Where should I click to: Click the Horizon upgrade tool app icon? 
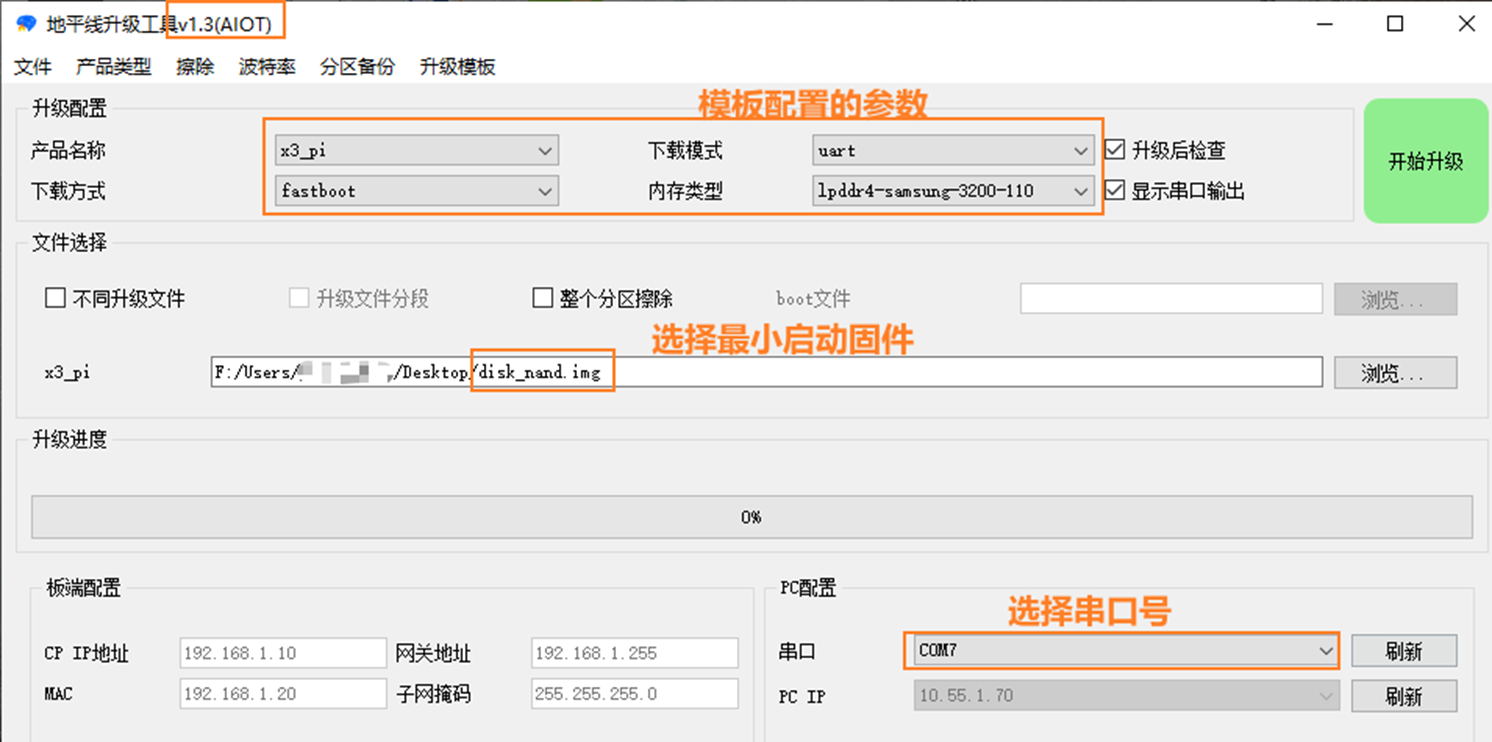(x=26, y=23)
